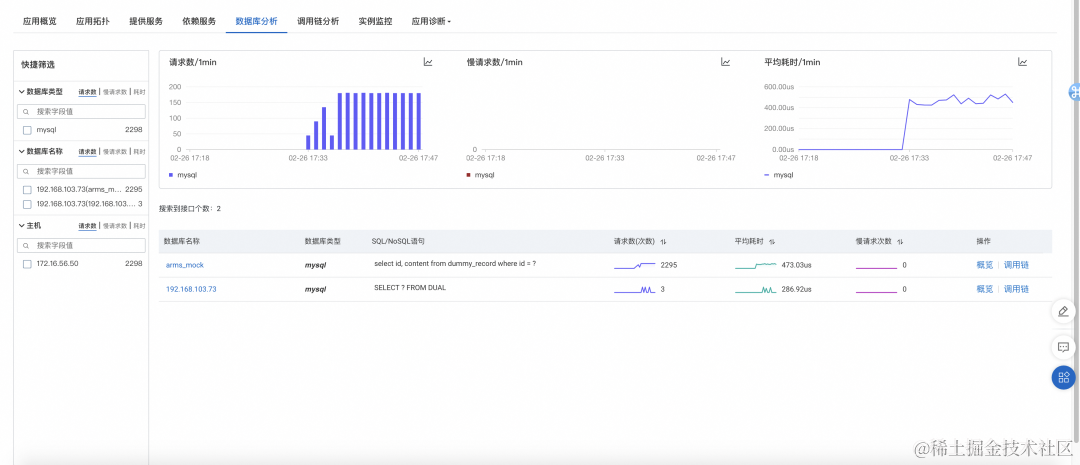Screen dimensions: 1080x465
Task: Toggle mysql legend marker in 慢请求数 chart
Action: click(x=468, y=175)
